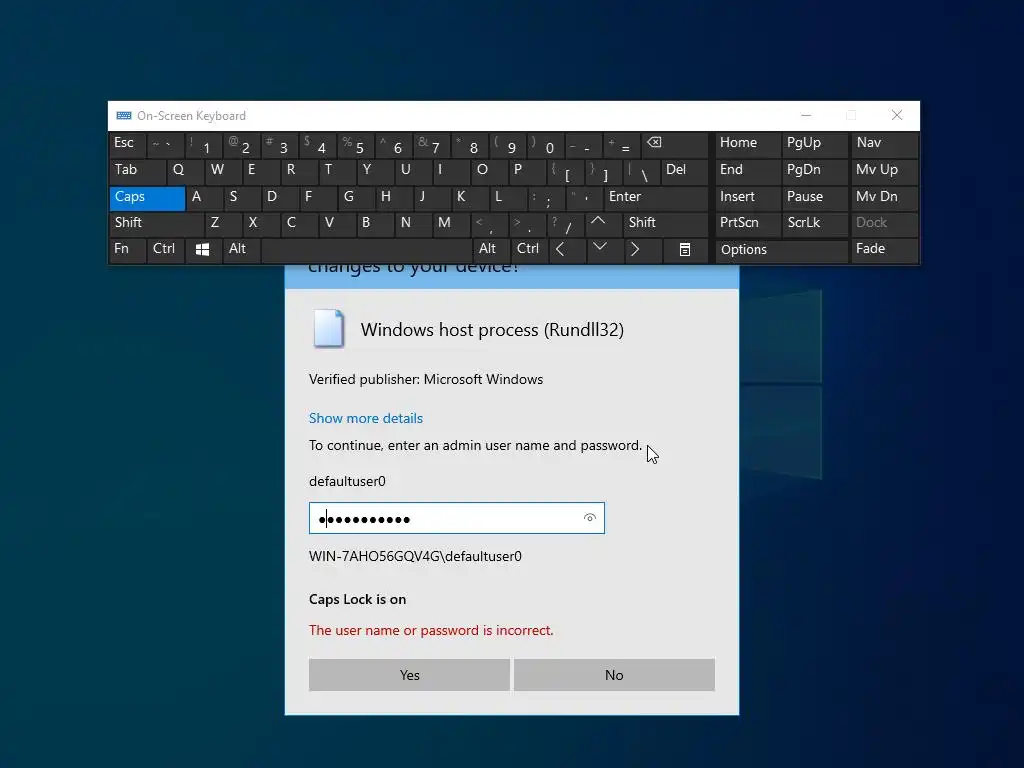Toggle the Fn key
The image size is (1024, 768).
point(127,250)
